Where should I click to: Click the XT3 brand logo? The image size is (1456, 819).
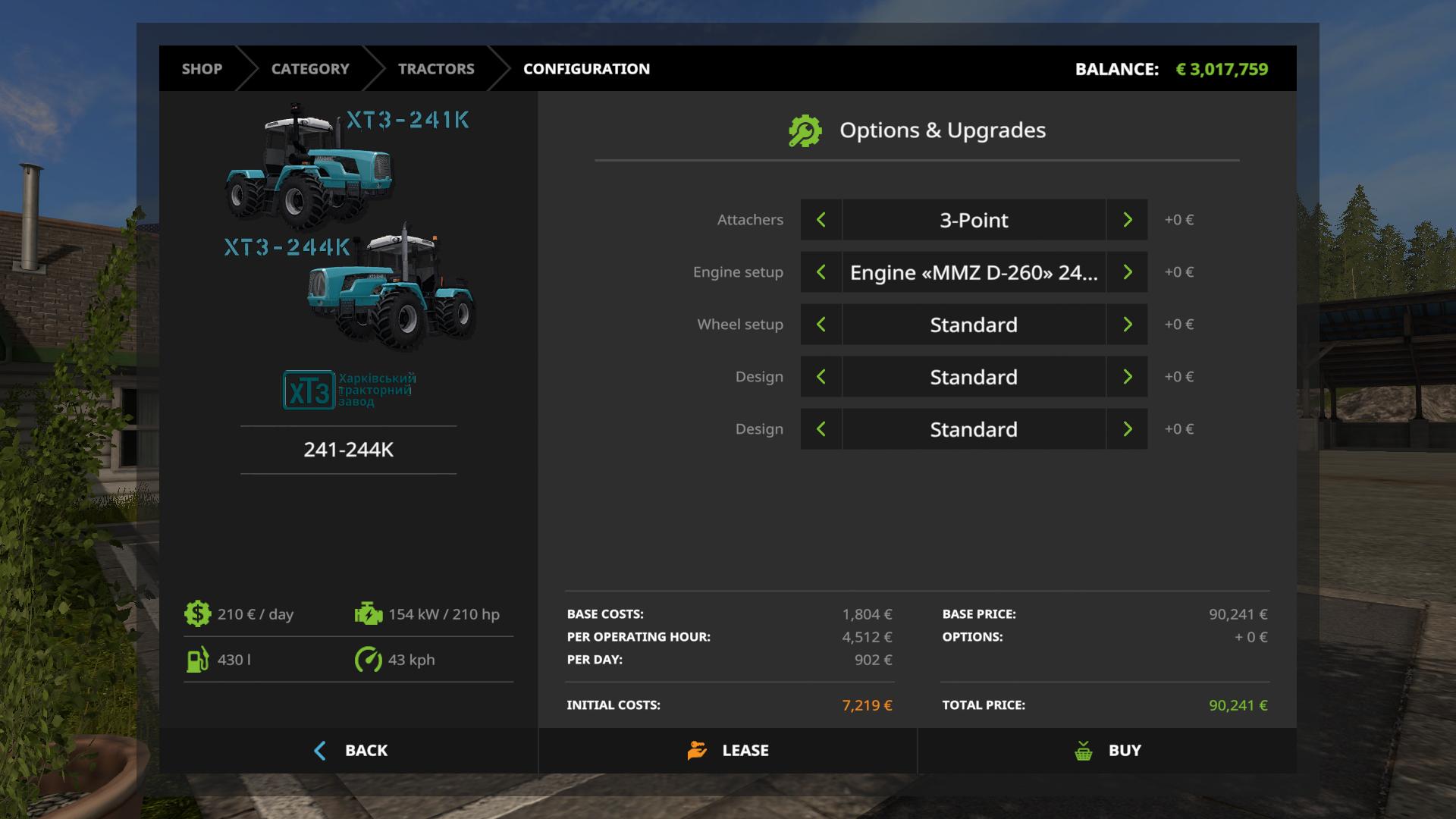pyautogui.click(x=309, y=391)
